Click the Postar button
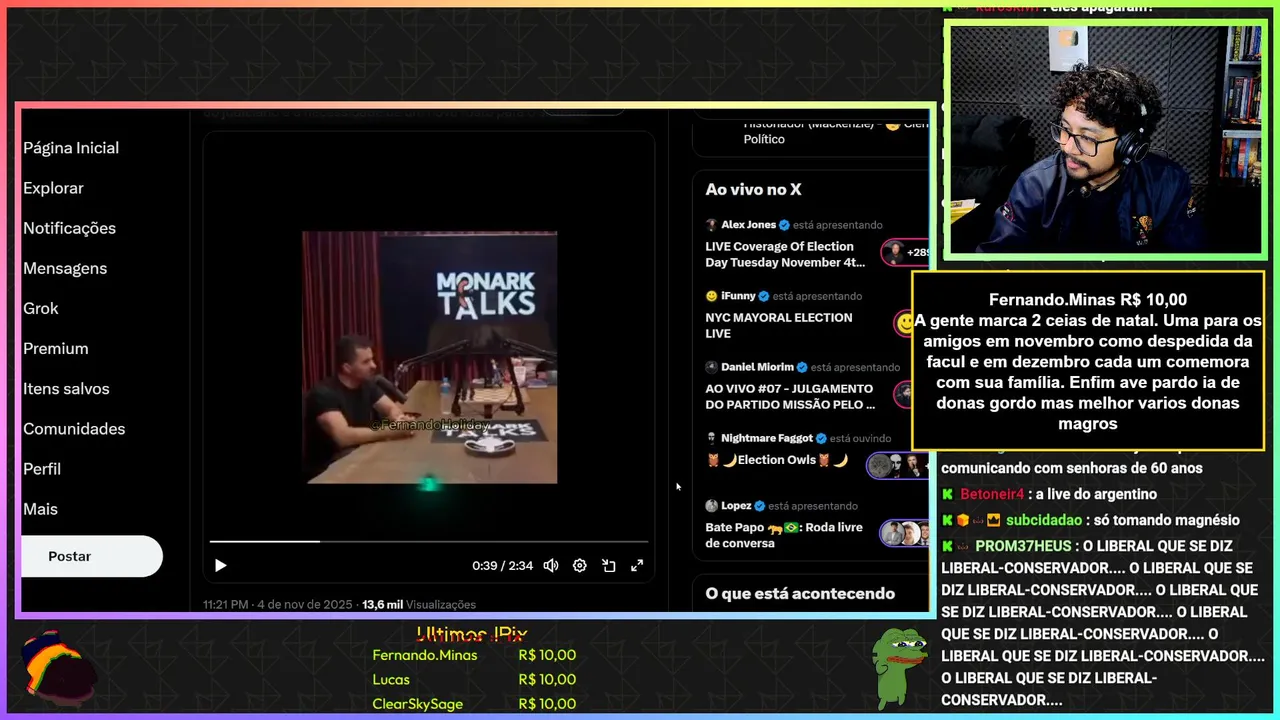 point(91,556)
